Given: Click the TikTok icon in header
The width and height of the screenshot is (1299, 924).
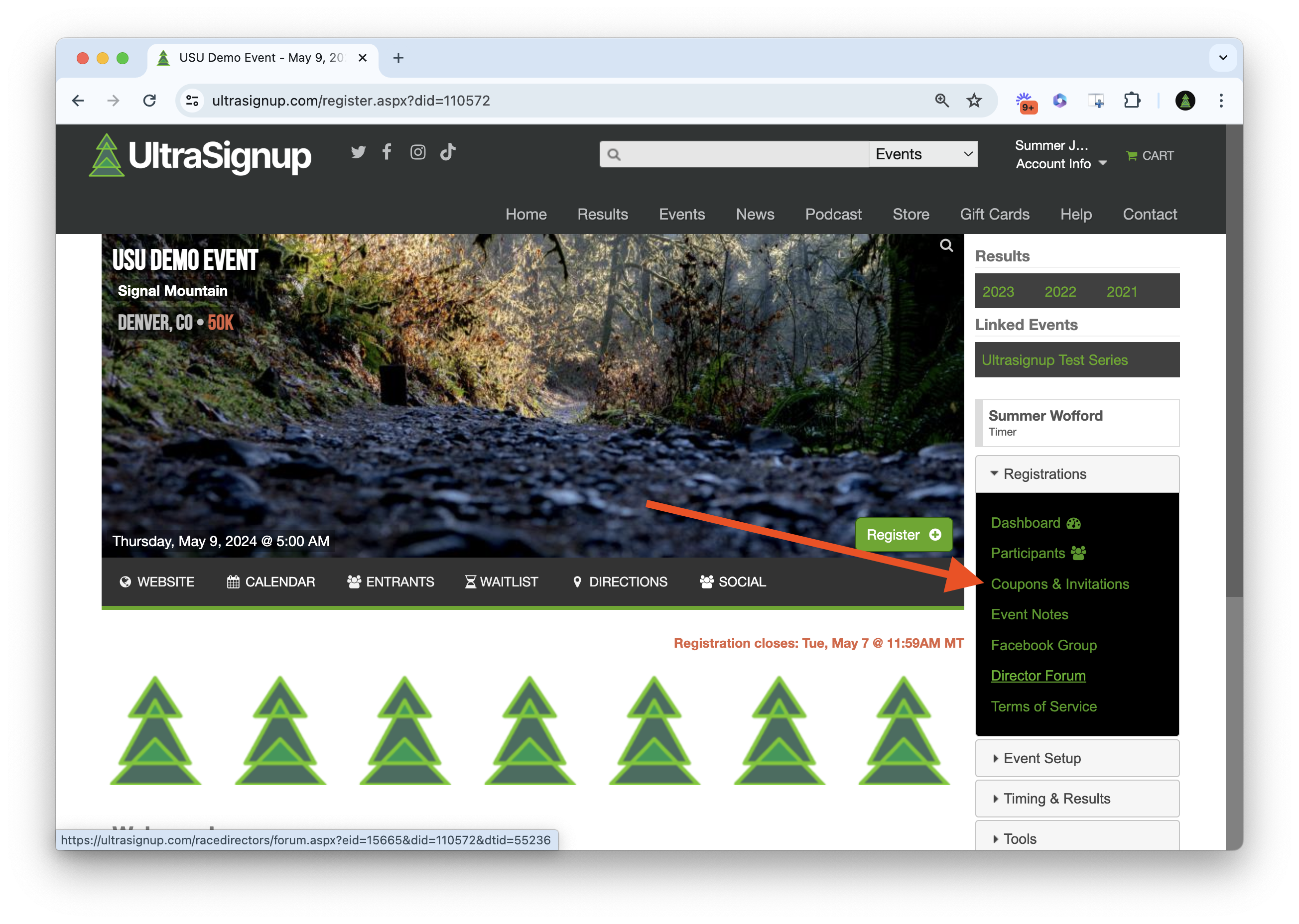Looking at the screenshot, I should coord(448,152).
